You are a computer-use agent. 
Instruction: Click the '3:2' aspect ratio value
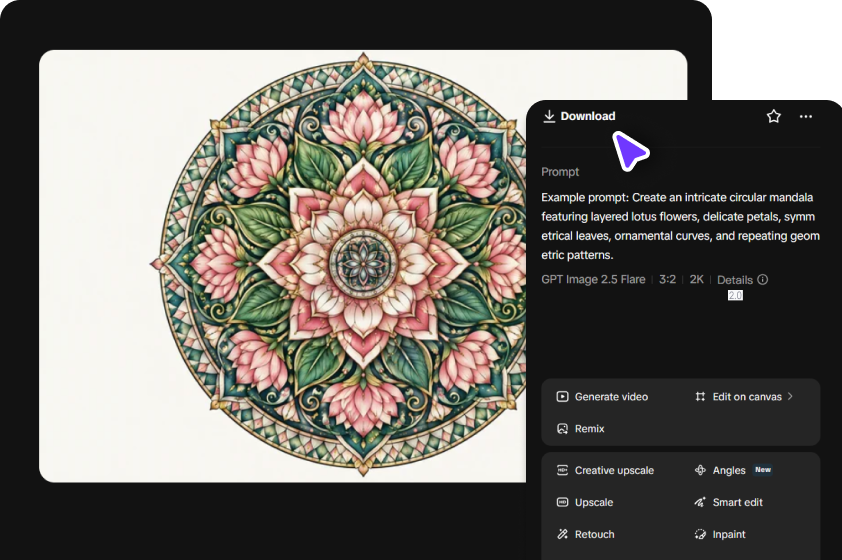pos(667,279)
